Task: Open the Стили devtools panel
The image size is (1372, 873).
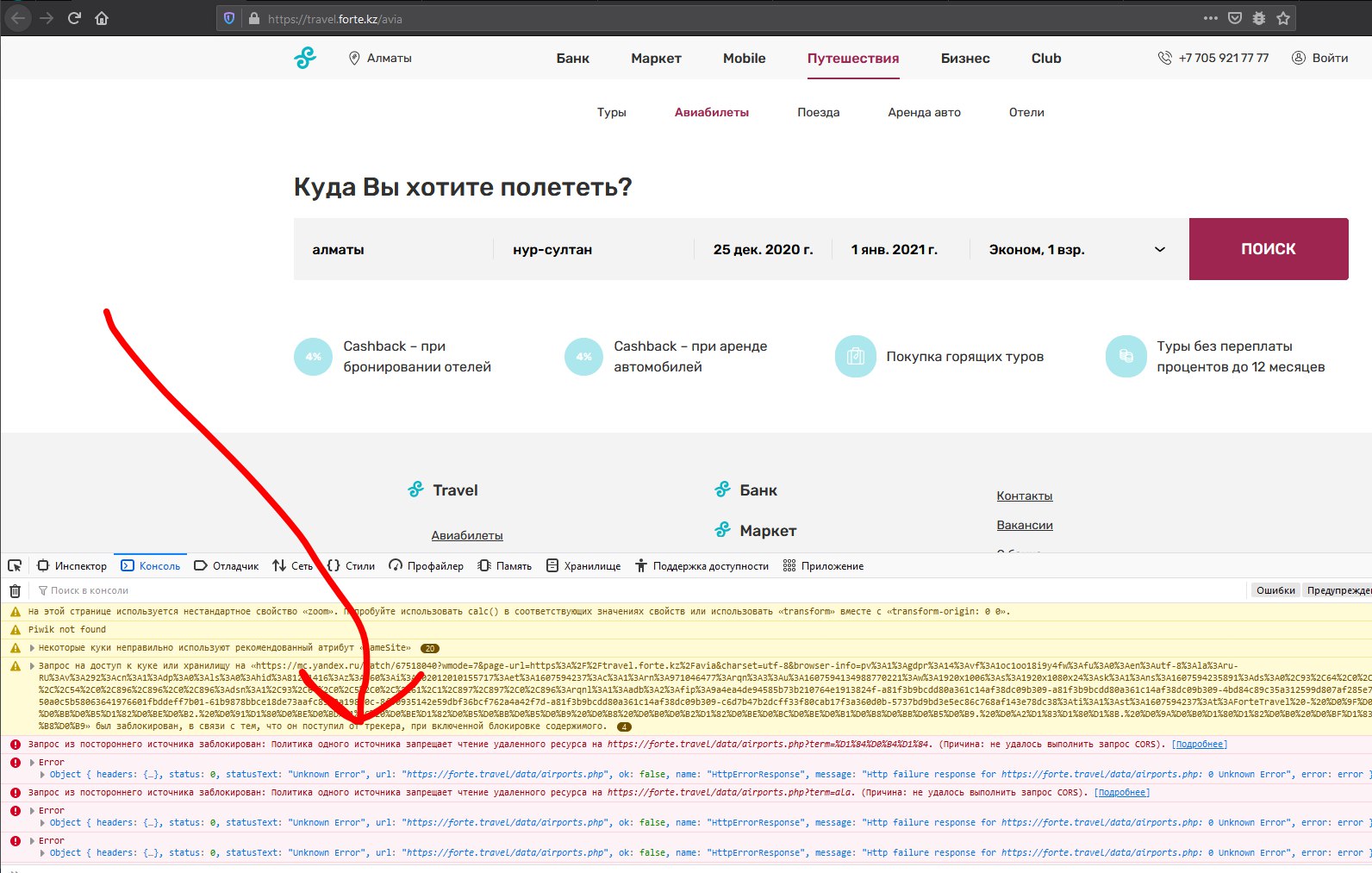Action: 352,566
